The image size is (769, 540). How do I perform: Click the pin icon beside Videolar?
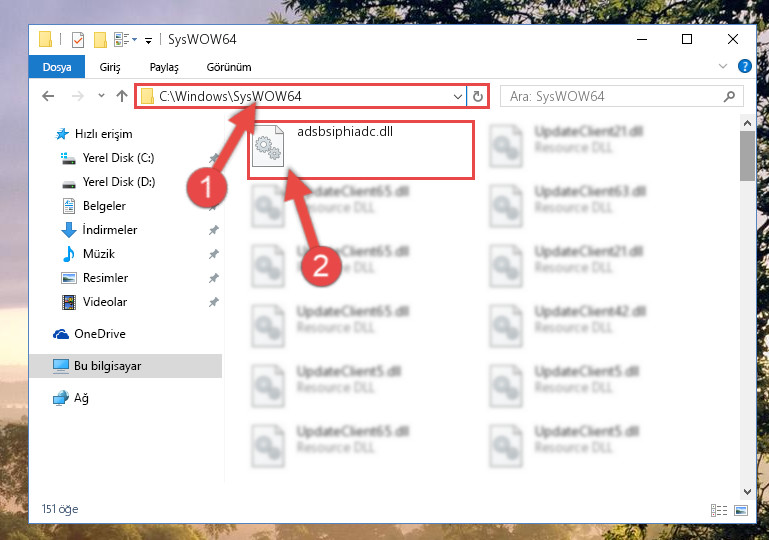coord(213,302)
